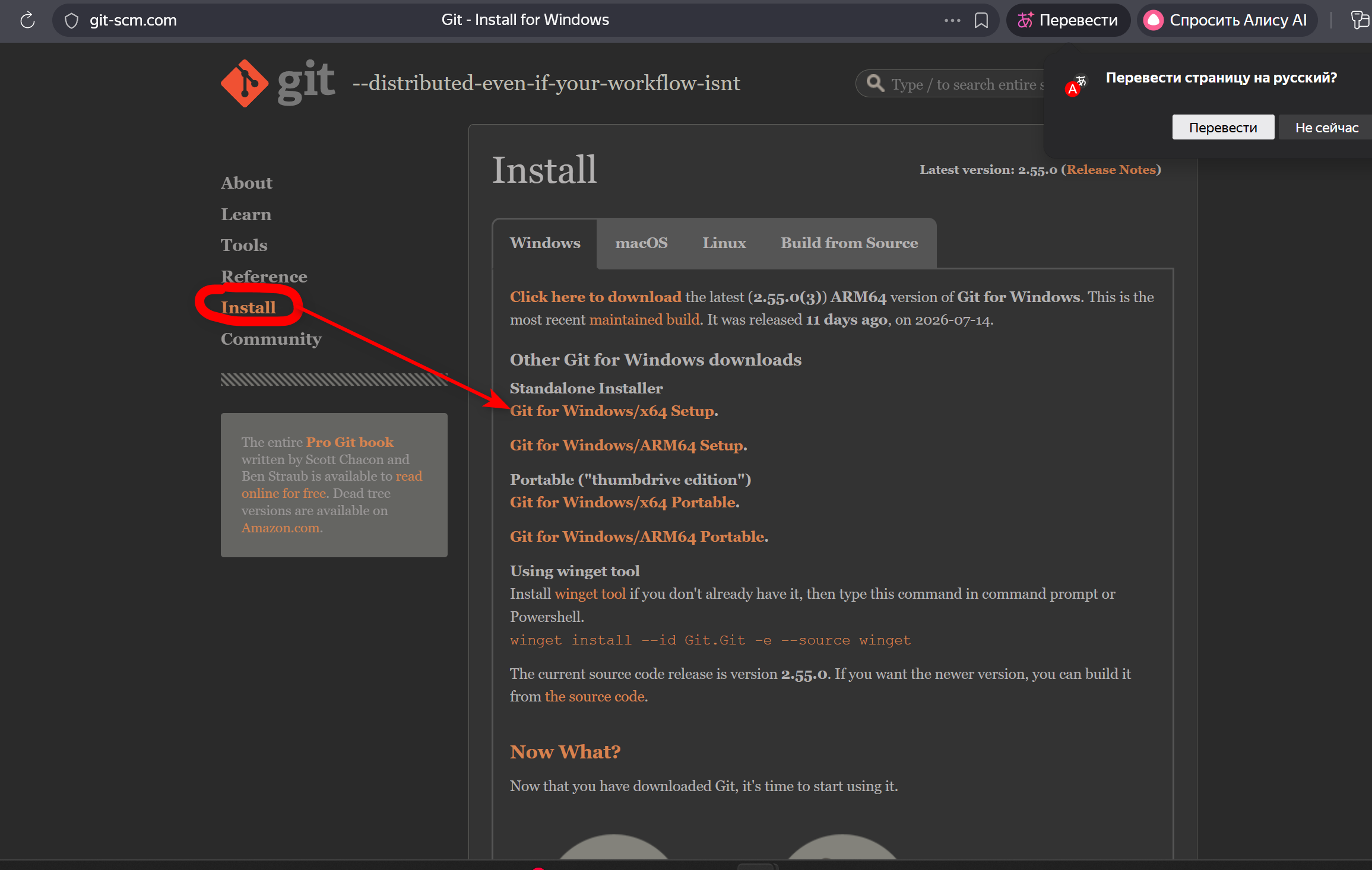This screenshot has height=870, width=1372.
Task: Select the Windows tab
Action: point(545,243)
